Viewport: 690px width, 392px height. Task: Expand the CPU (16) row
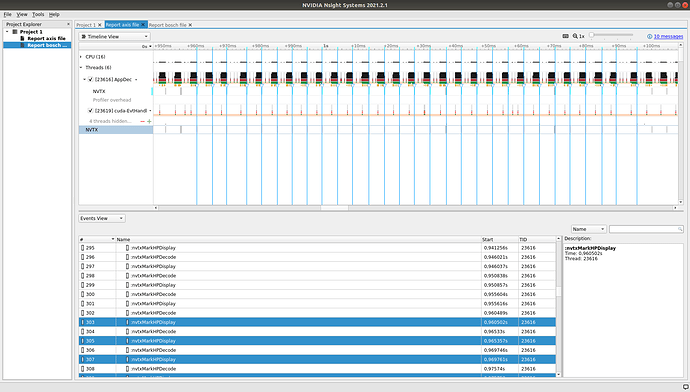click(x=81, y=57)
